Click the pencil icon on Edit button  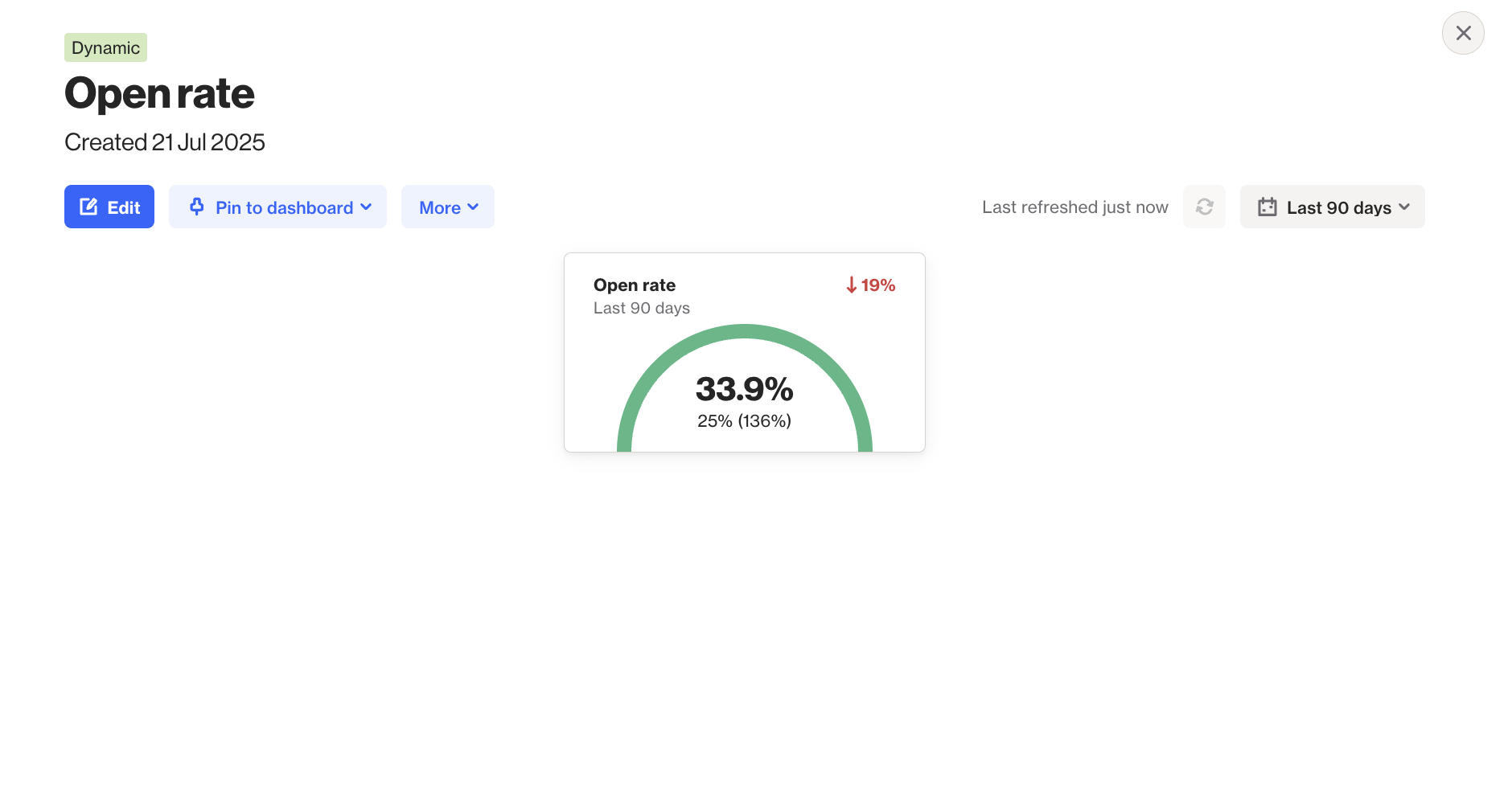[x=88, y=207]
